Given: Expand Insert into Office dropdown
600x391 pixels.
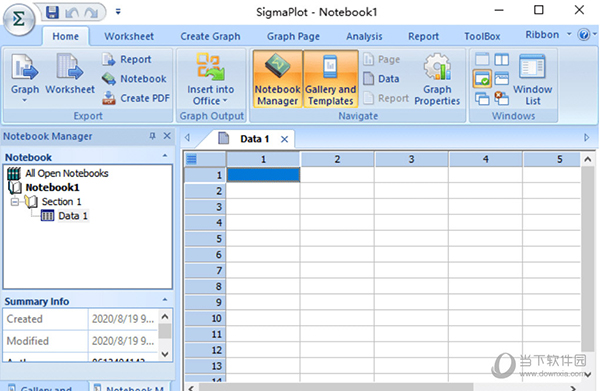Looking at the screenshot, I should click(210, 79).
